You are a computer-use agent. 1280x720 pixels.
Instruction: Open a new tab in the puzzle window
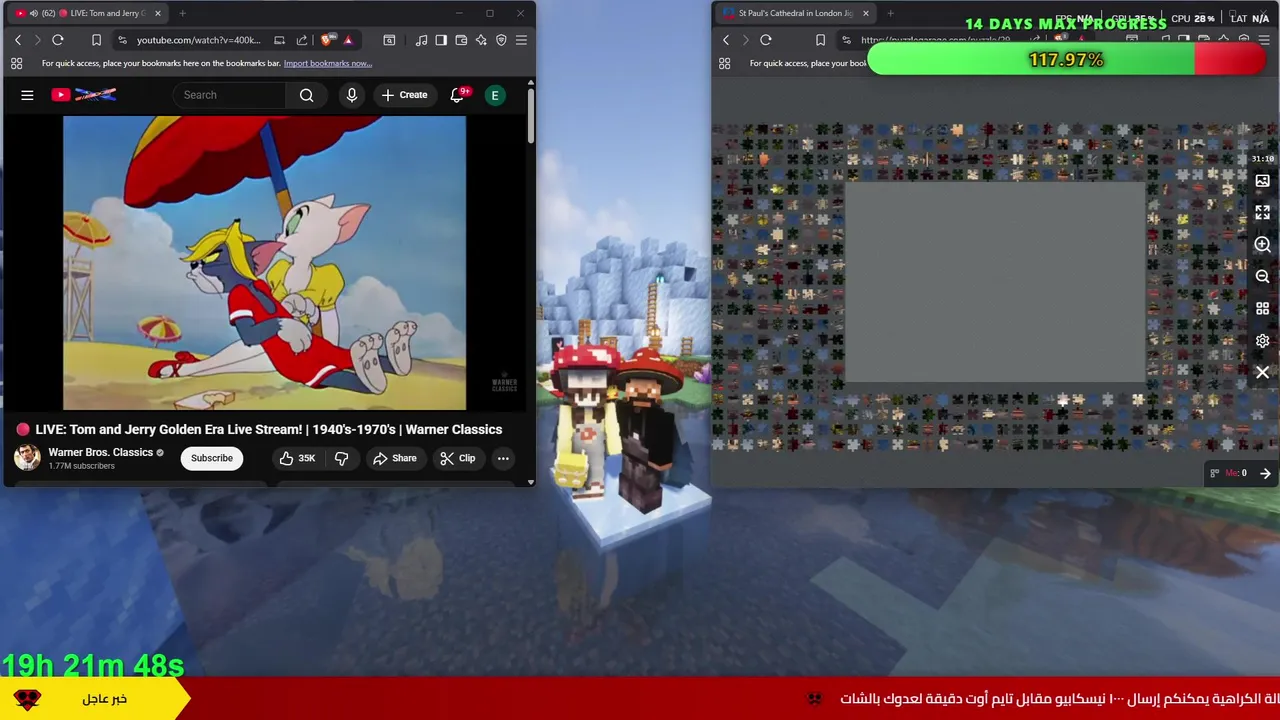coord(890,13)
